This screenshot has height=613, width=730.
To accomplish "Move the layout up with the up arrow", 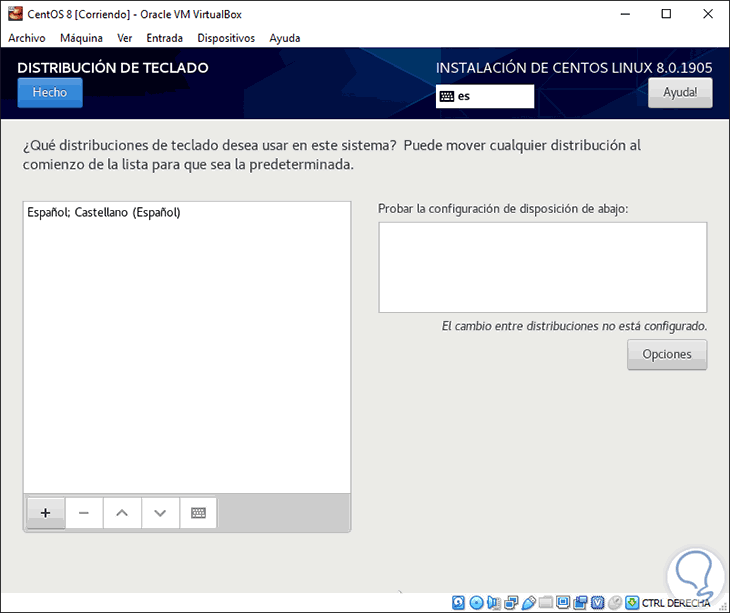I will click(x=122, y=513).
